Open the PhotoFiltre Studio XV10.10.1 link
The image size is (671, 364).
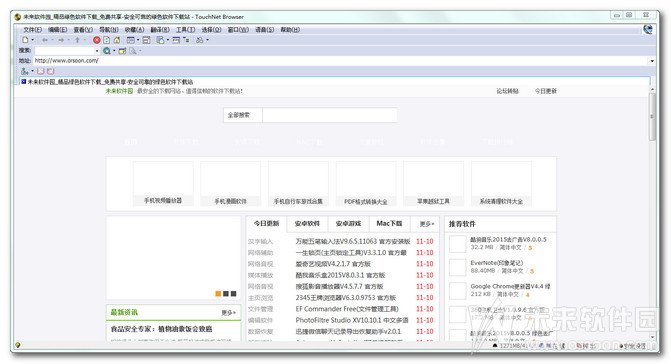point(352,320)
